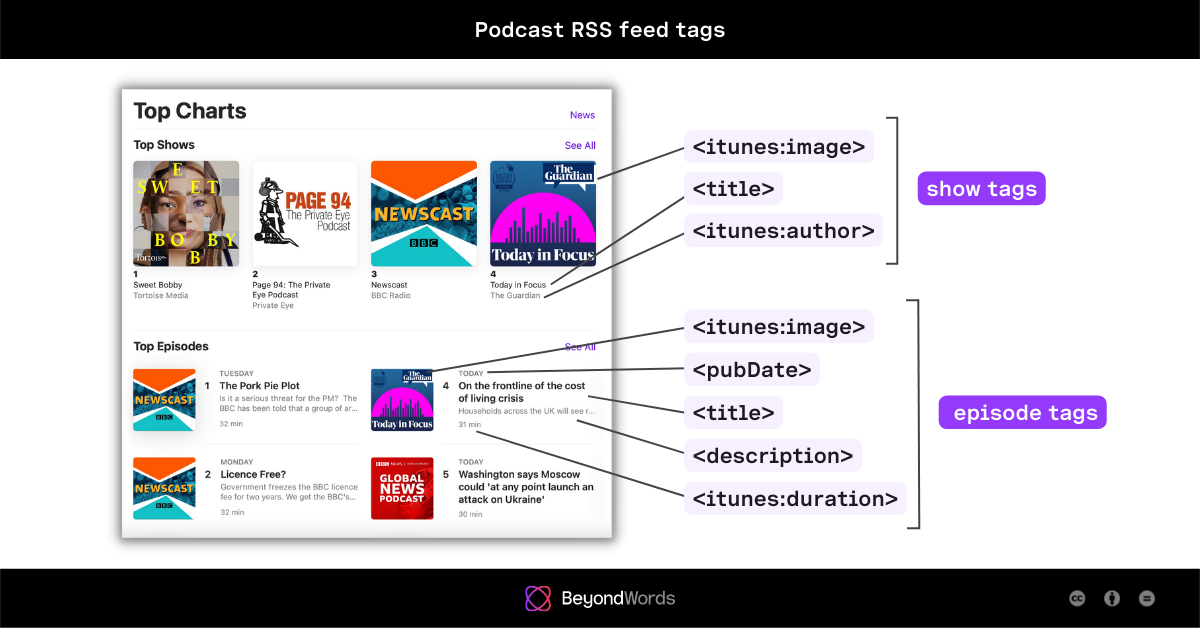Click the Creative Commons CC icon
The width and height of the screenshot is (1200, 628).
tap(1077, 598)
